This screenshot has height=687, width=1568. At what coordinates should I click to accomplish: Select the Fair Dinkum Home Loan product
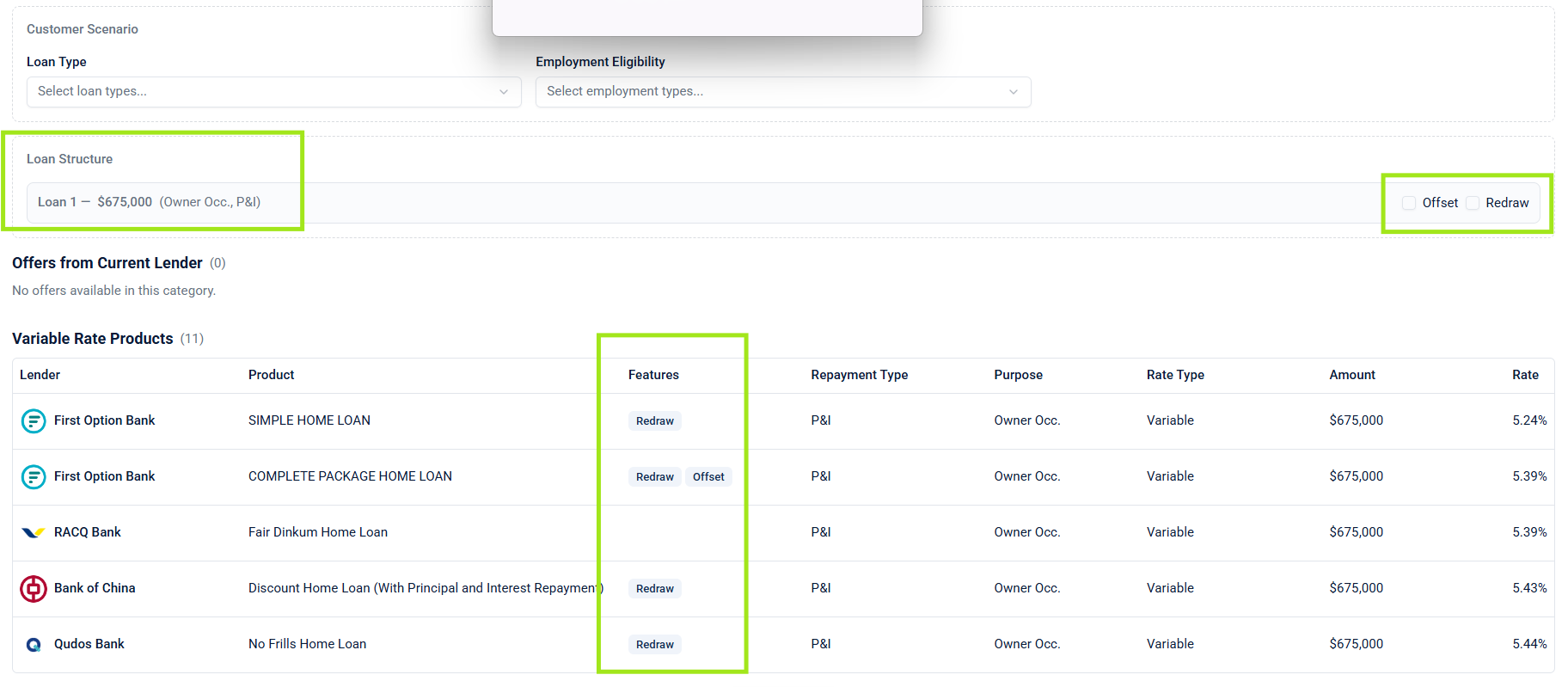pyautogui.click(x=318, y=532)
